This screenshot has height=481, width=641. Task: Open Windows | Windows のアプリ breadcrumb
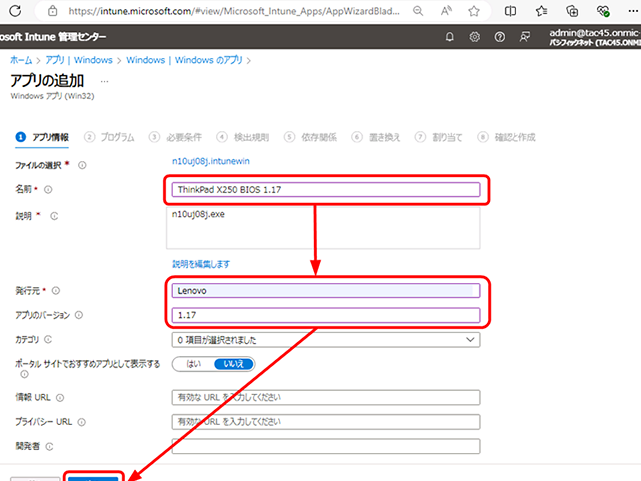tap(184, 60)
